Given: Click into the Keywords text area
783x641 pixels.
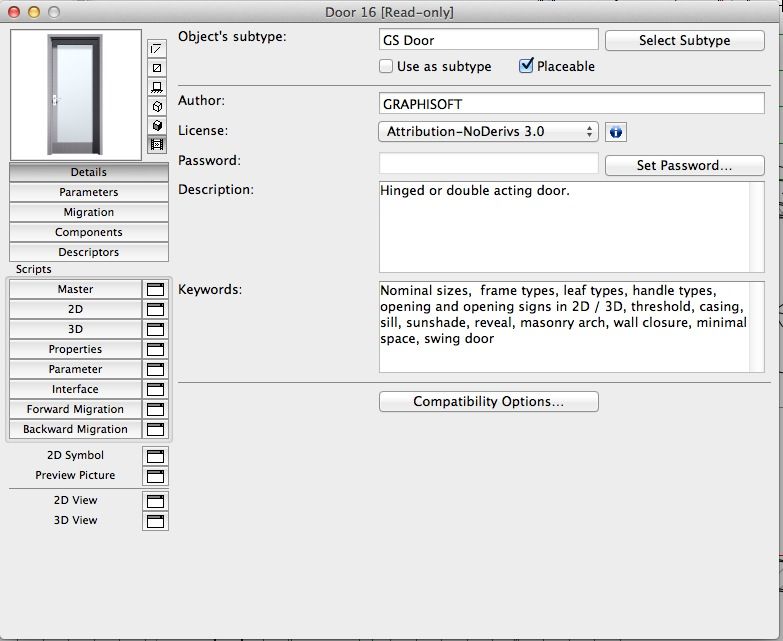Looking at the screenshot, I should (x=564, y=326).
